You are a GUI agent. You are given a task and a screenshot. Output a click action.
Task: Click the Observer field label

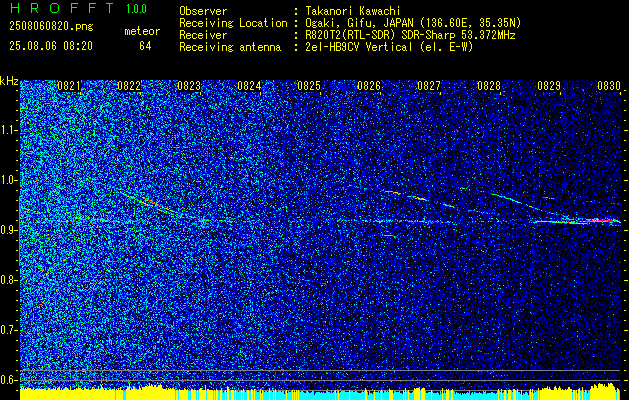click(x=203, y=11)
